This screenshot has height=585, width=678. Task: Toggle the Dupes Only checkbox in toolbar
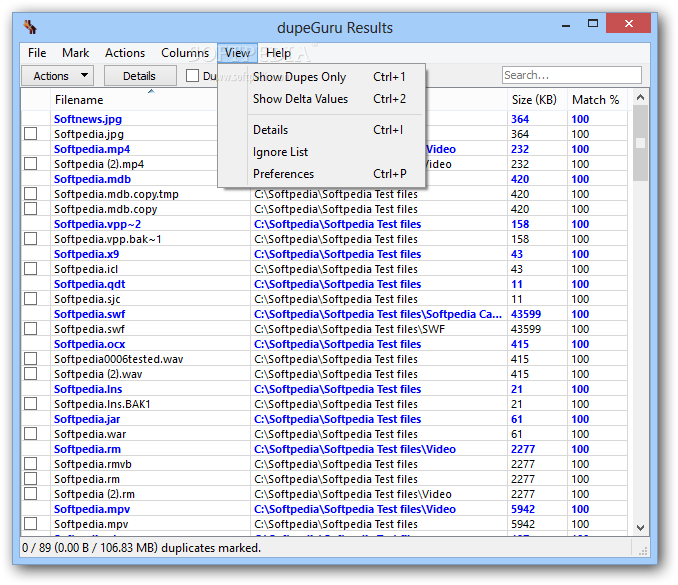(x=192, y=76)
